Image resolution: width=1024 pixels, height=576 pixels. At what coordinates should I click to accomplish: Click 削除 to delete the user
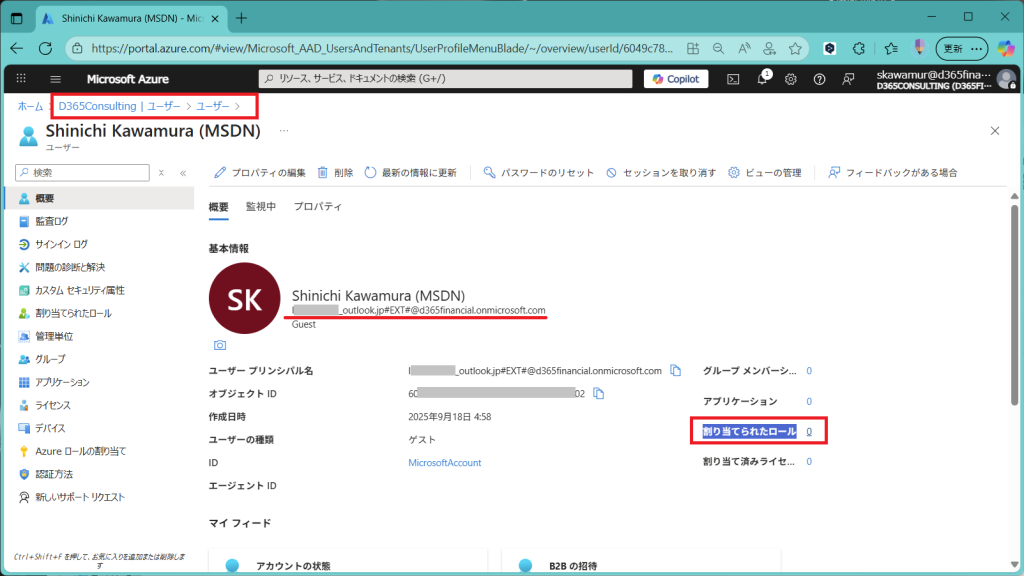pos(335,173)
